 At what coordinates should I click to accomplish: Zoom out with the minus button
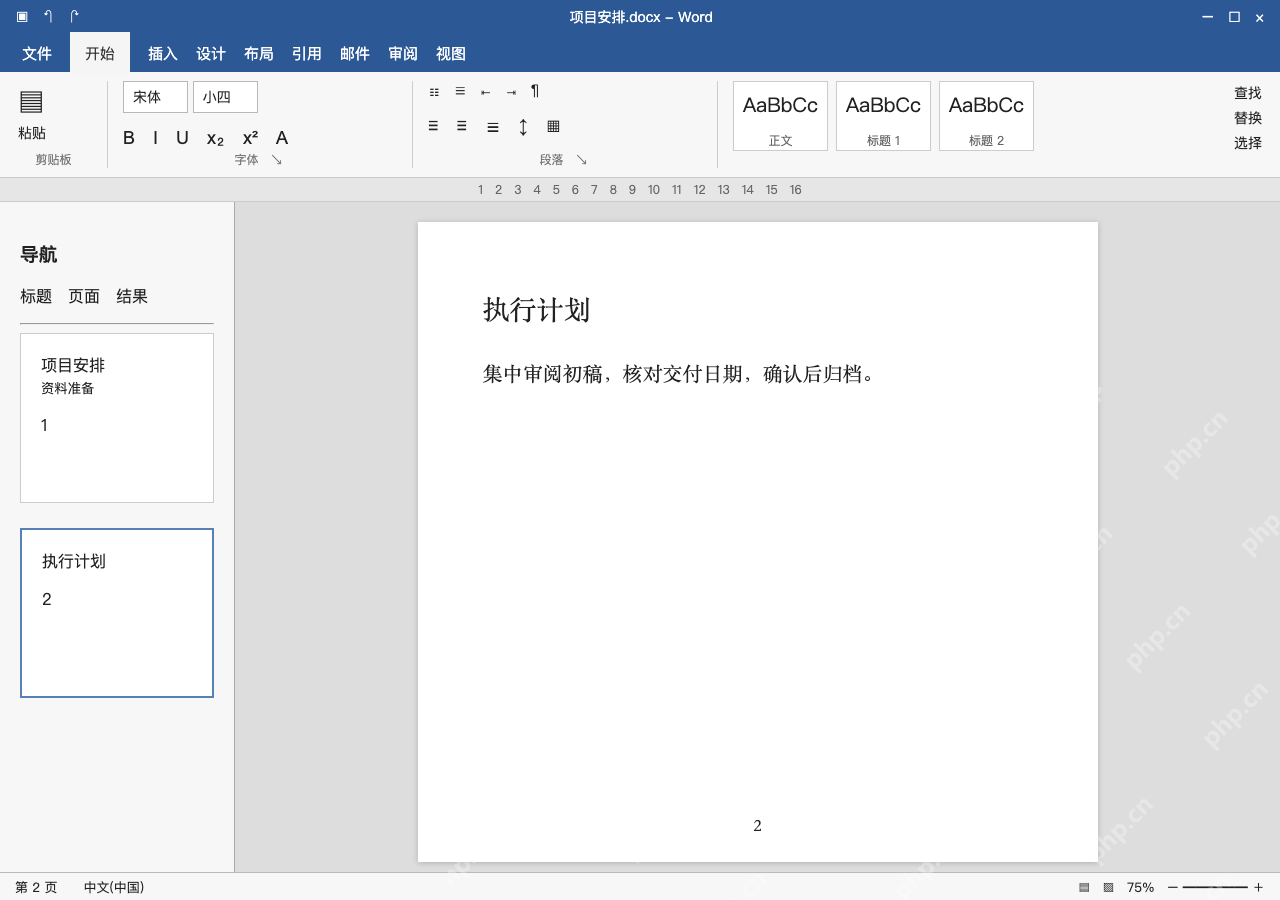(x=1173, y=887)
